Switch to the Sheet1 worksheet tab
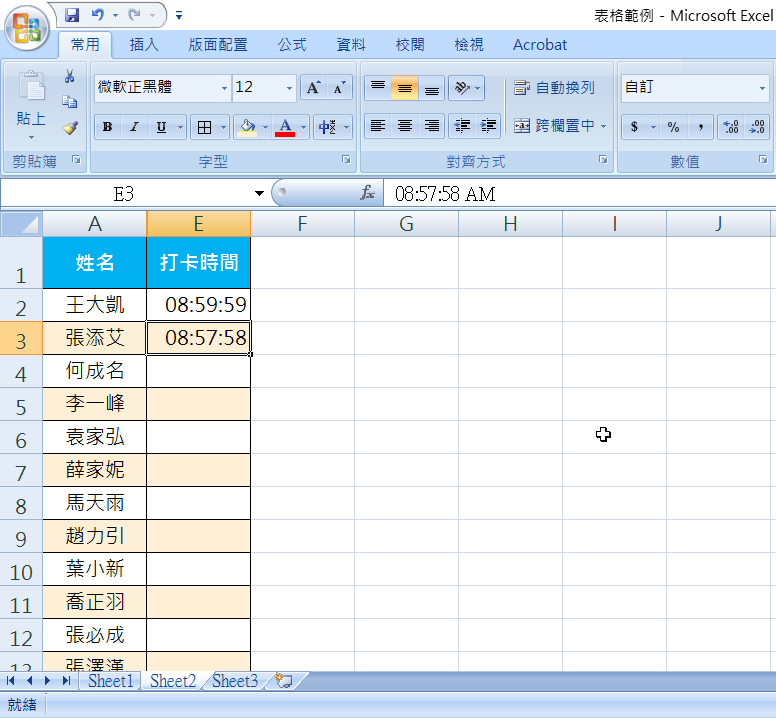Screen dimensions: 776x718 [x=110, y=681]
